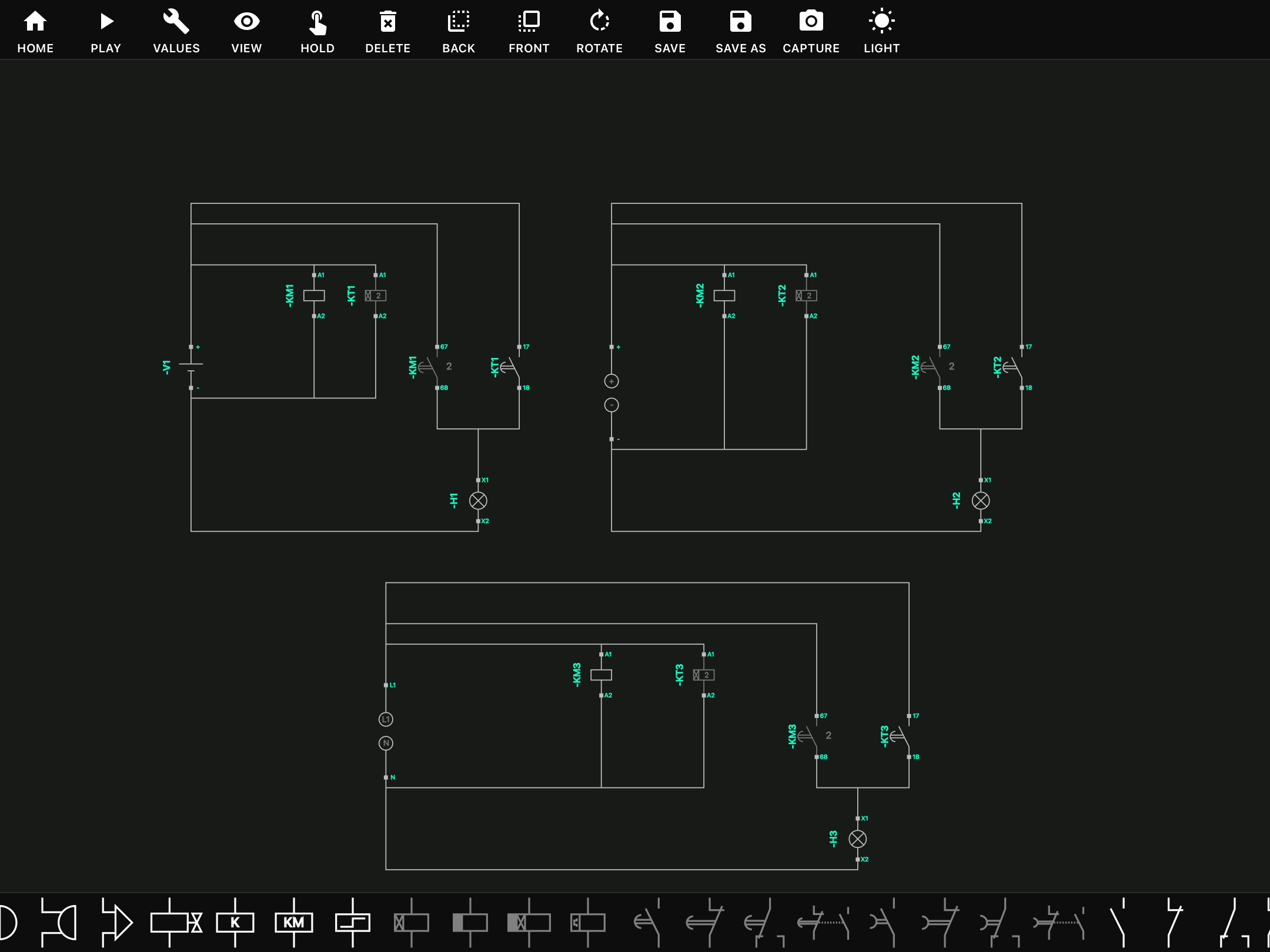Save the circuit with SAVE
Viewport: 1270px width, 952px height.
coord(670,31)
